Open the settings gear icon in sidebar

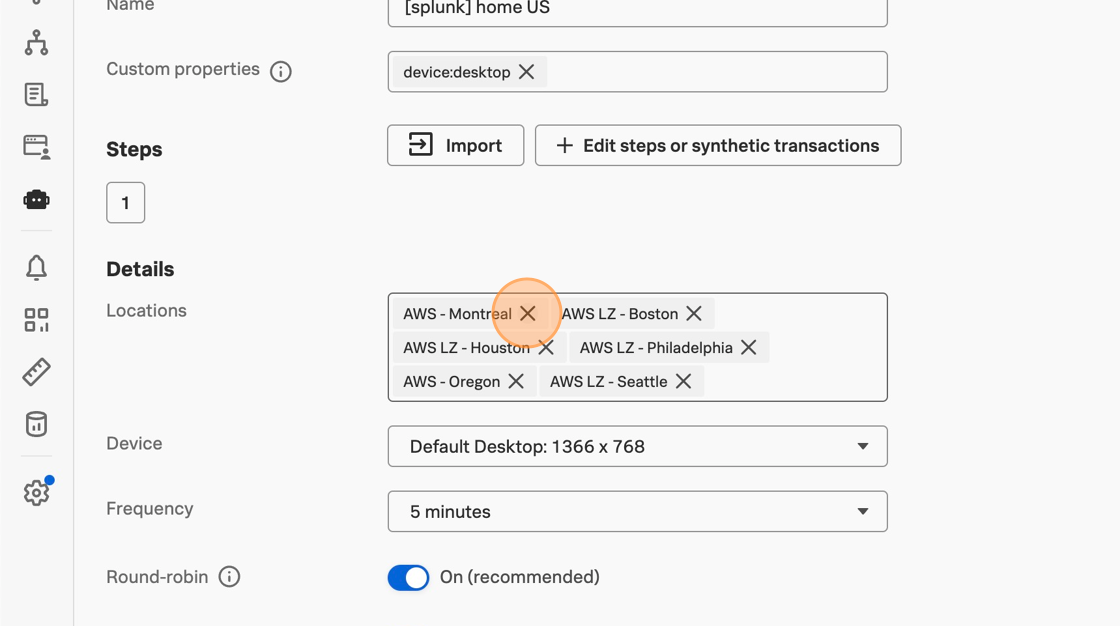tap(36, 492)
